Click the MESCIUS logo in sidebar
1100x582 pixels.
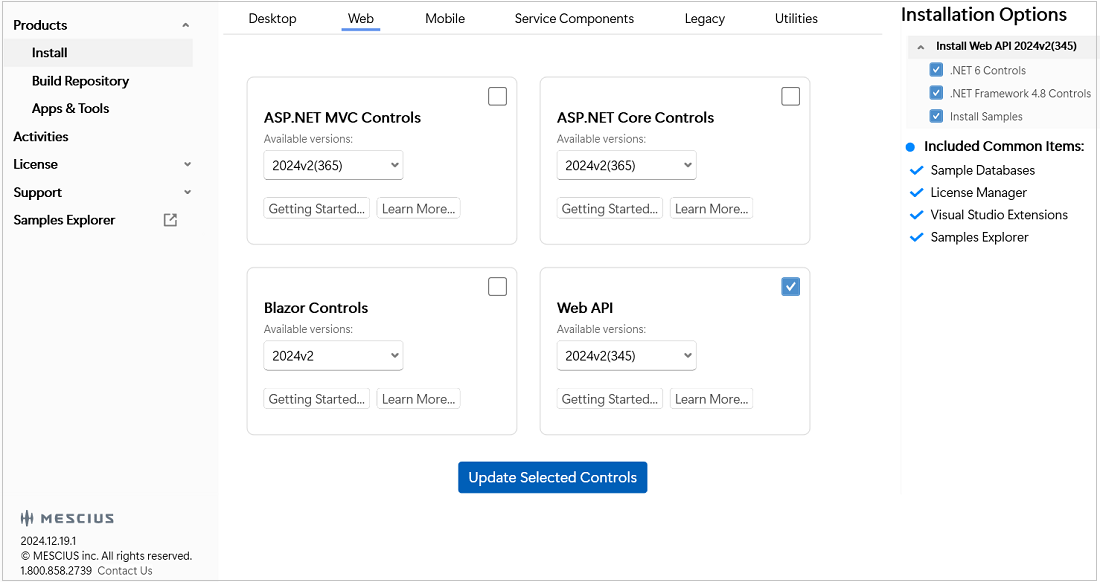[67, 518]
